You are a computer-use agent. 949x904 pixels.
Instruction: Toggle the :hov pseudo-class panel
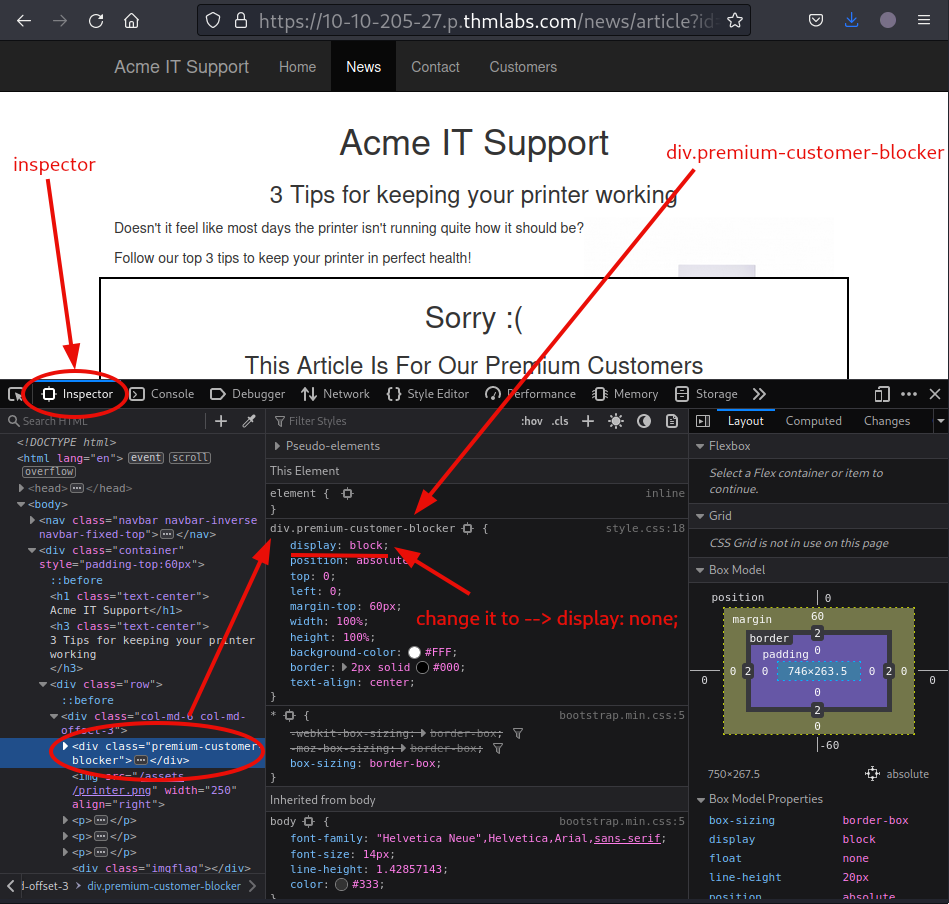[531, 421]
